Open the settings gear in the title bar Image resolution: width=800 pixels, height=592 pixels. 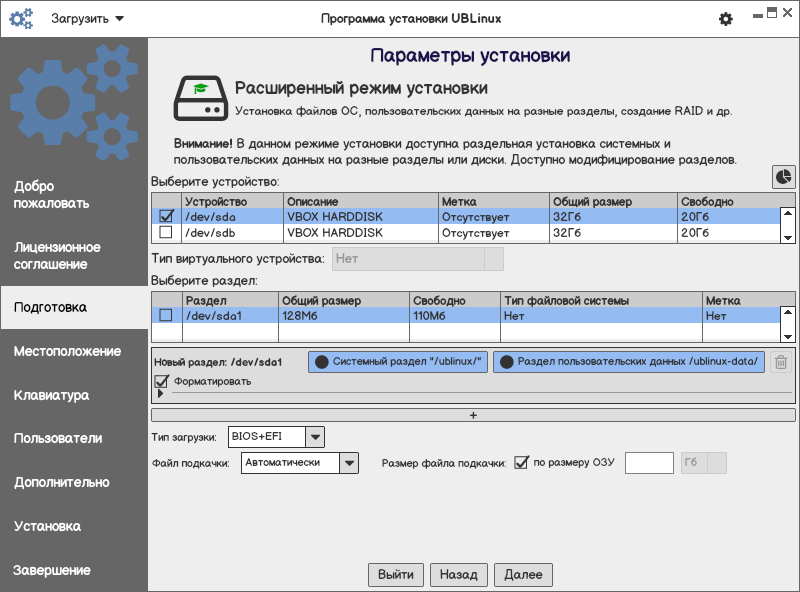pos(726,19)
